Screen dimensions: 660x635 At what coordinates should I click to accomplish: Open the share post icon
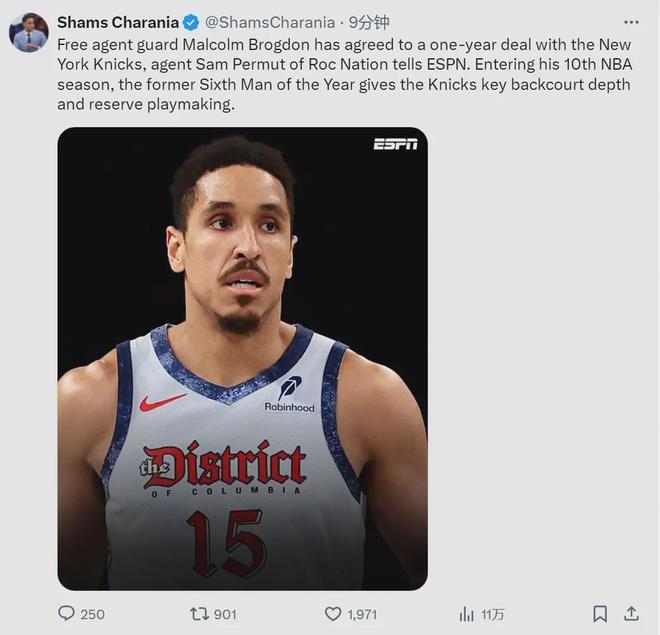[631, 613]
